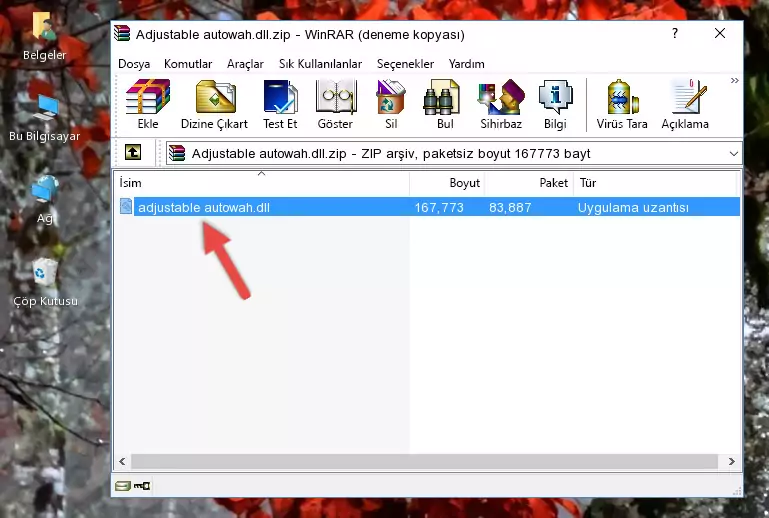The height and width of the screenshot is (518, 769).
Task: Open the Göster viewer icon
Action: pyautogui.click(x=335, y=104)
